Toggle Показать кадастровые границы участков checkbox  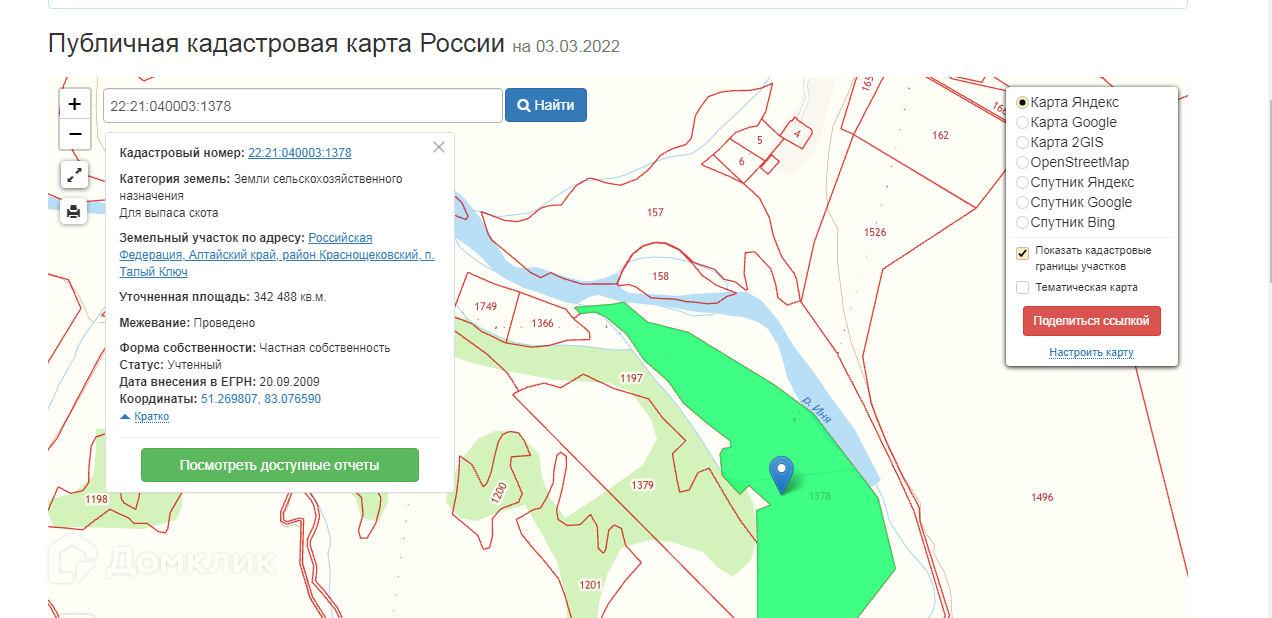coord(1022,253)
